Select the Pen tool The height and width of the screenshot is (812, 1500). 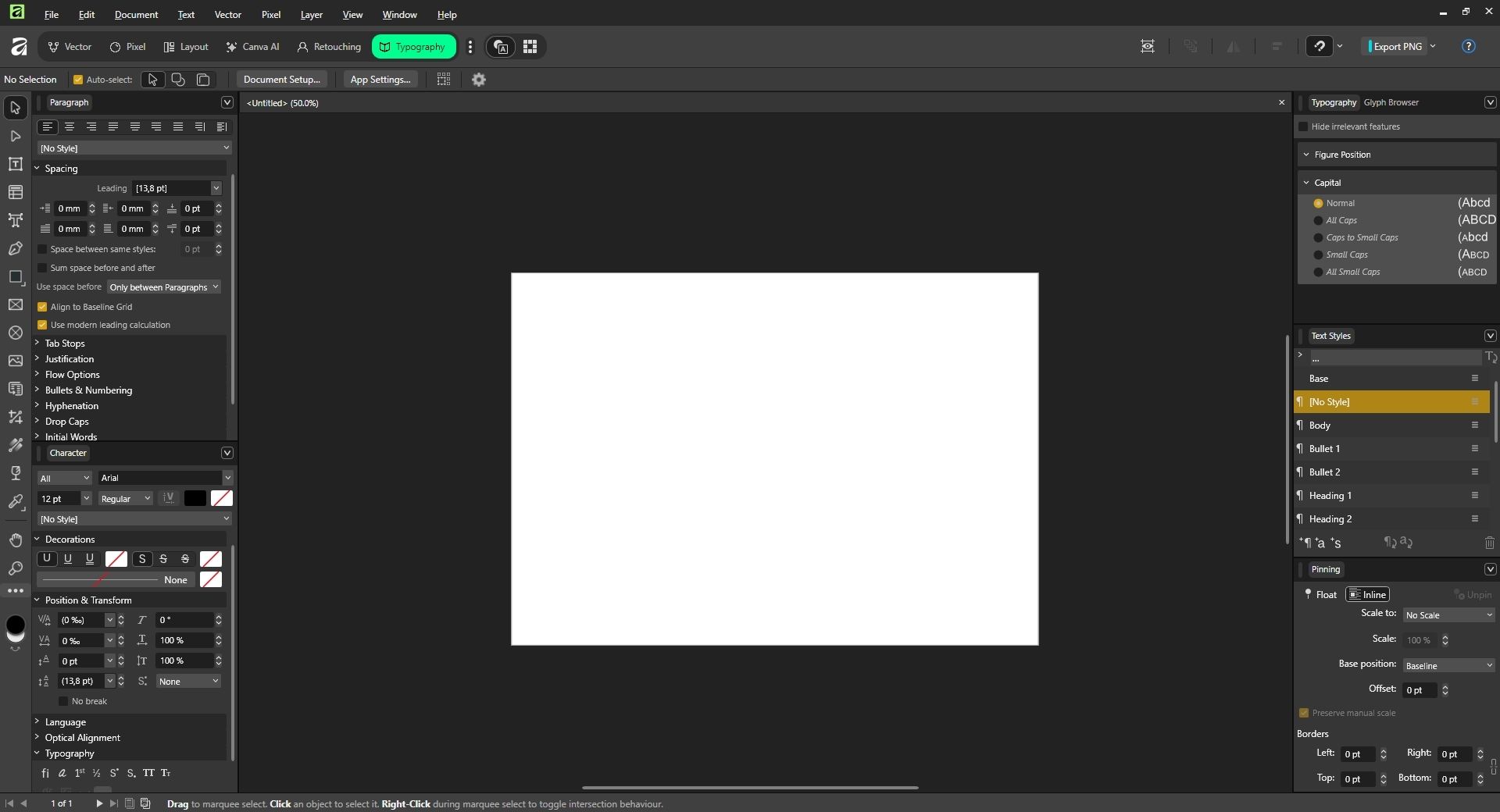(15, 248)
